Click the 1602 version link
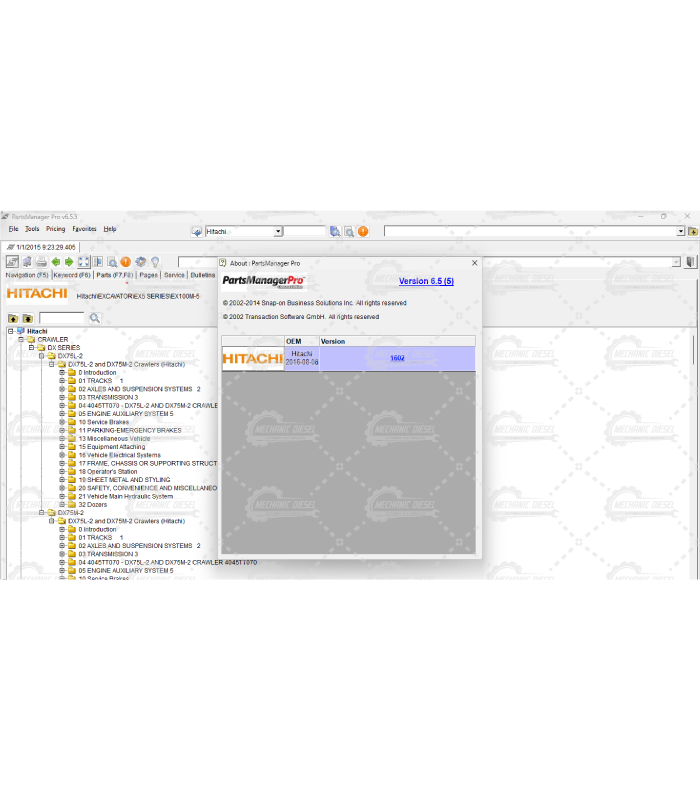The height and width of the screenshot is (800, 700). tap(397, 358)
